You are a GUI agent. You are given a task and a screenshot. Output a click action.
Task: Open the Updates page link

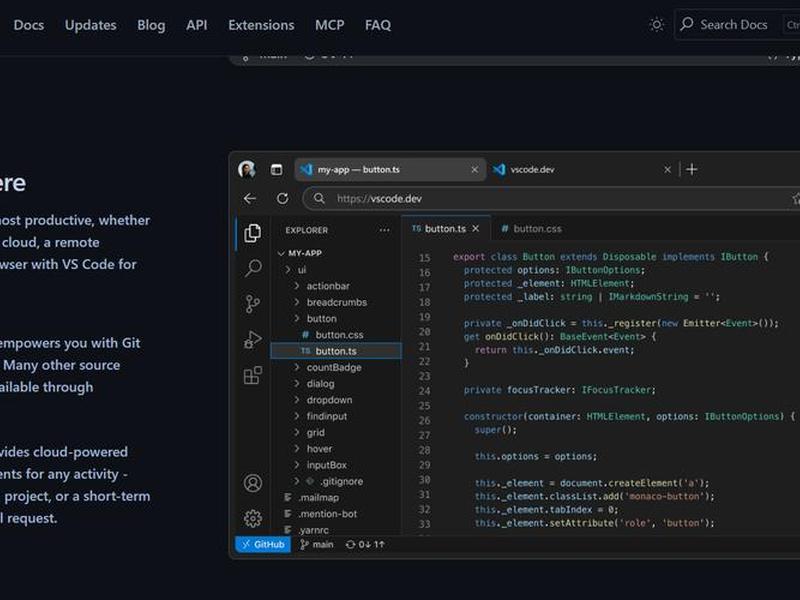(x=90, y=25)
